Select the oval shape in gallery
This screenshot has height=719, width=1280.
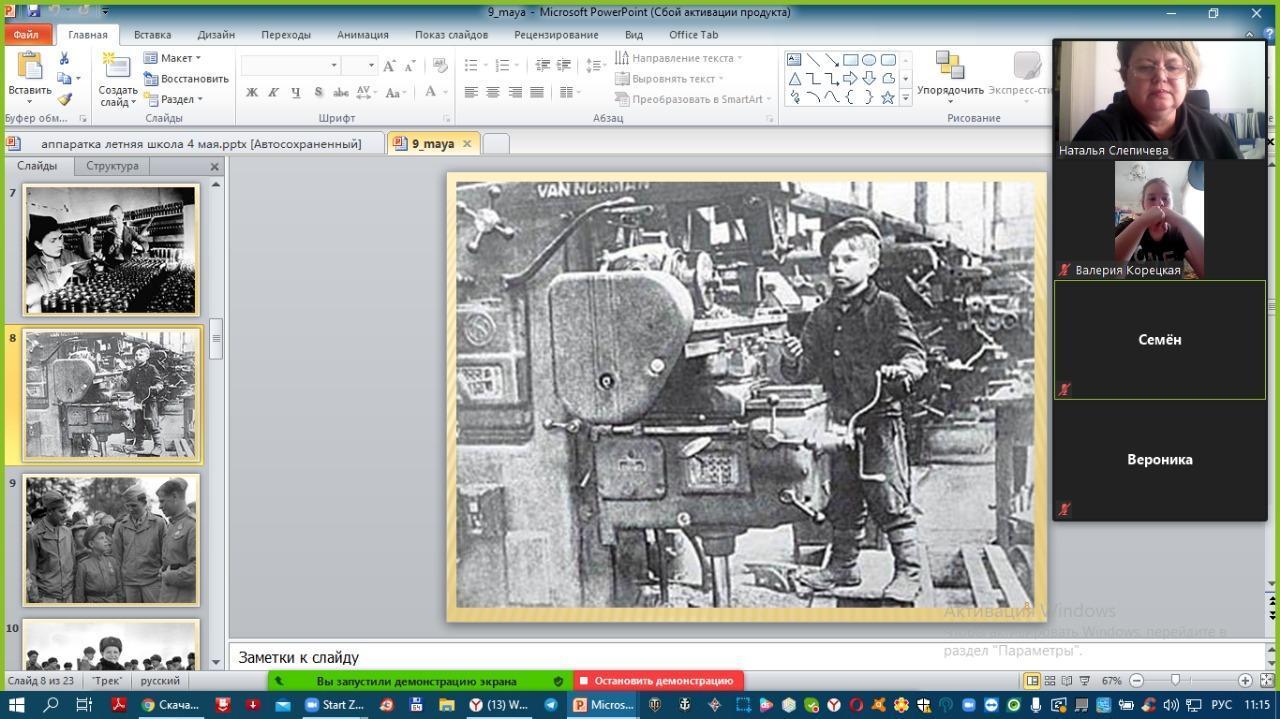(869, 60)
